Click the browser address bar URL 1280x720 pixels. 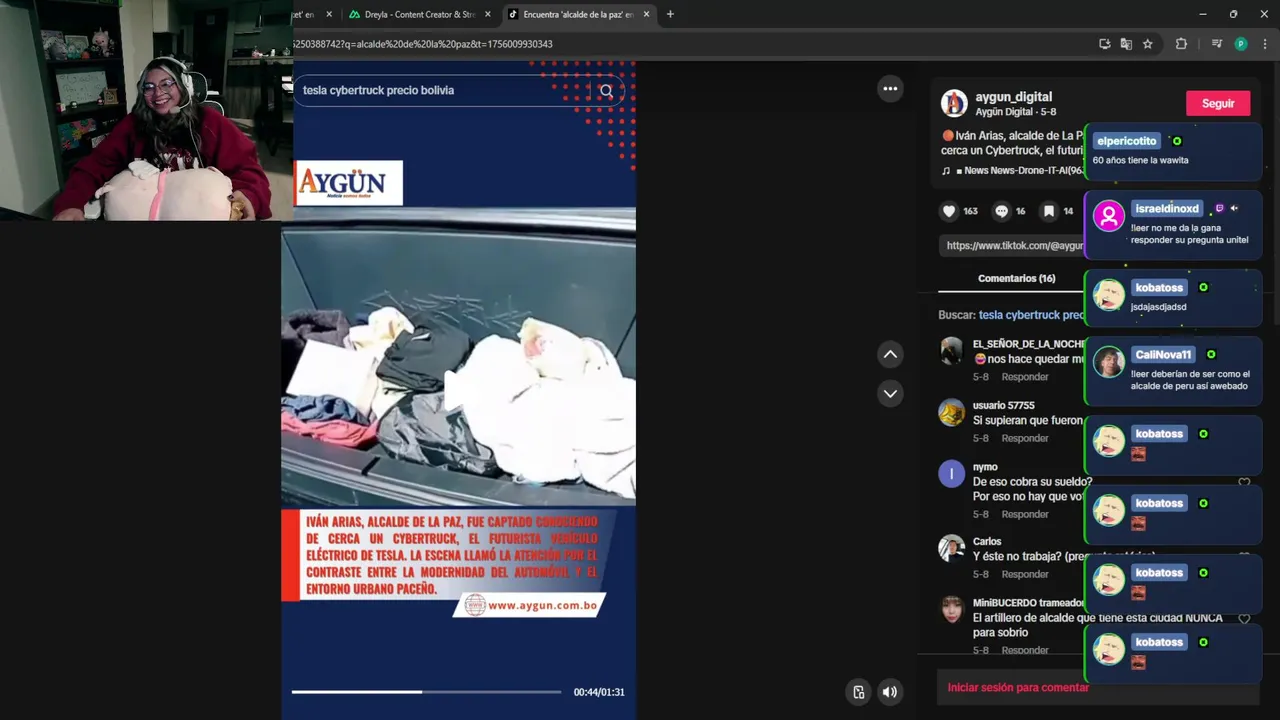click(x=423, y=44)
